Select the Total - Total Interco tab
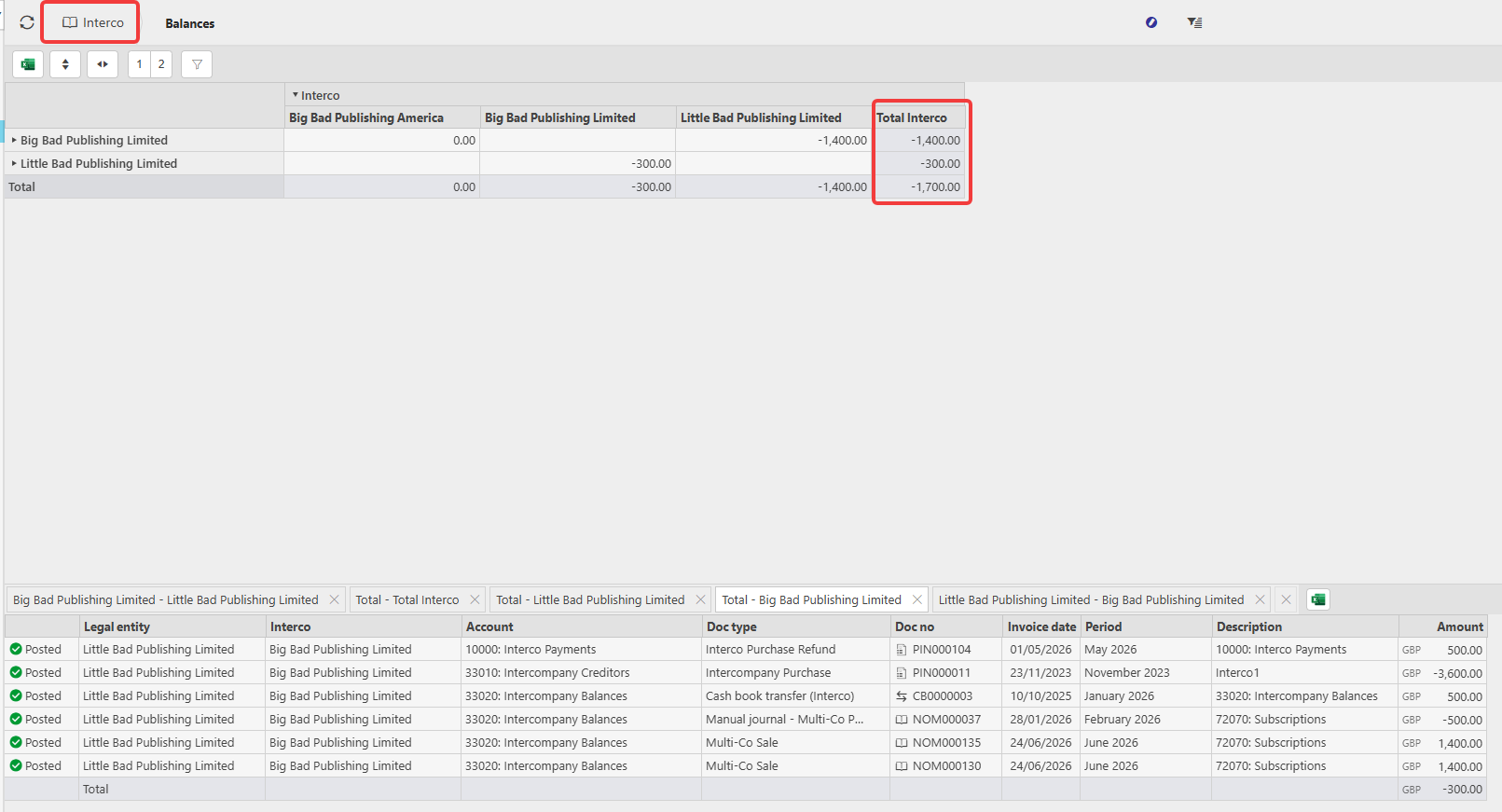 tap(407, 599)
